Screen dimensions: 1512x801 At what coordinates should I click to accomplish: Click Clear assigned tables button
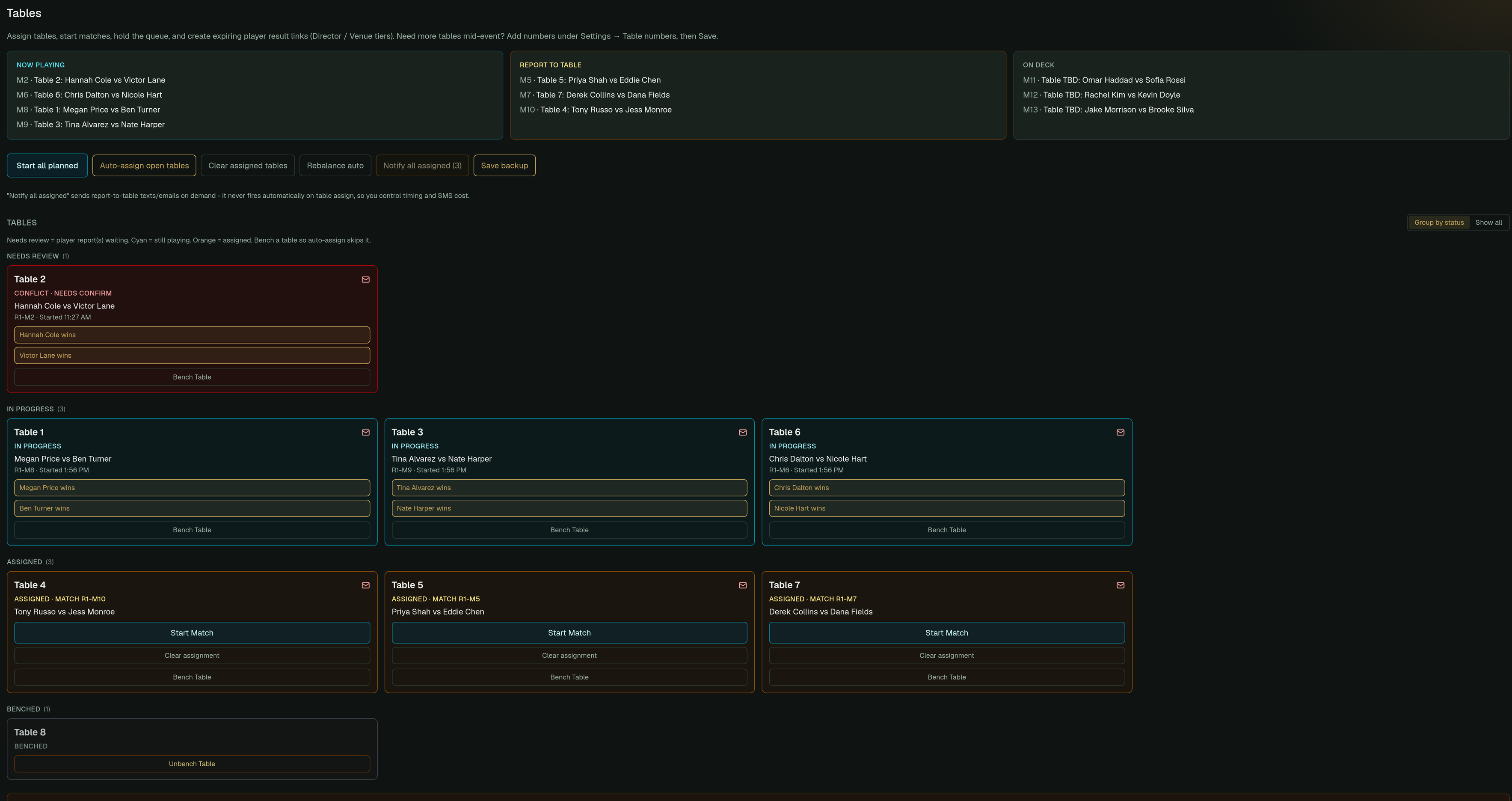click(248, 166)
